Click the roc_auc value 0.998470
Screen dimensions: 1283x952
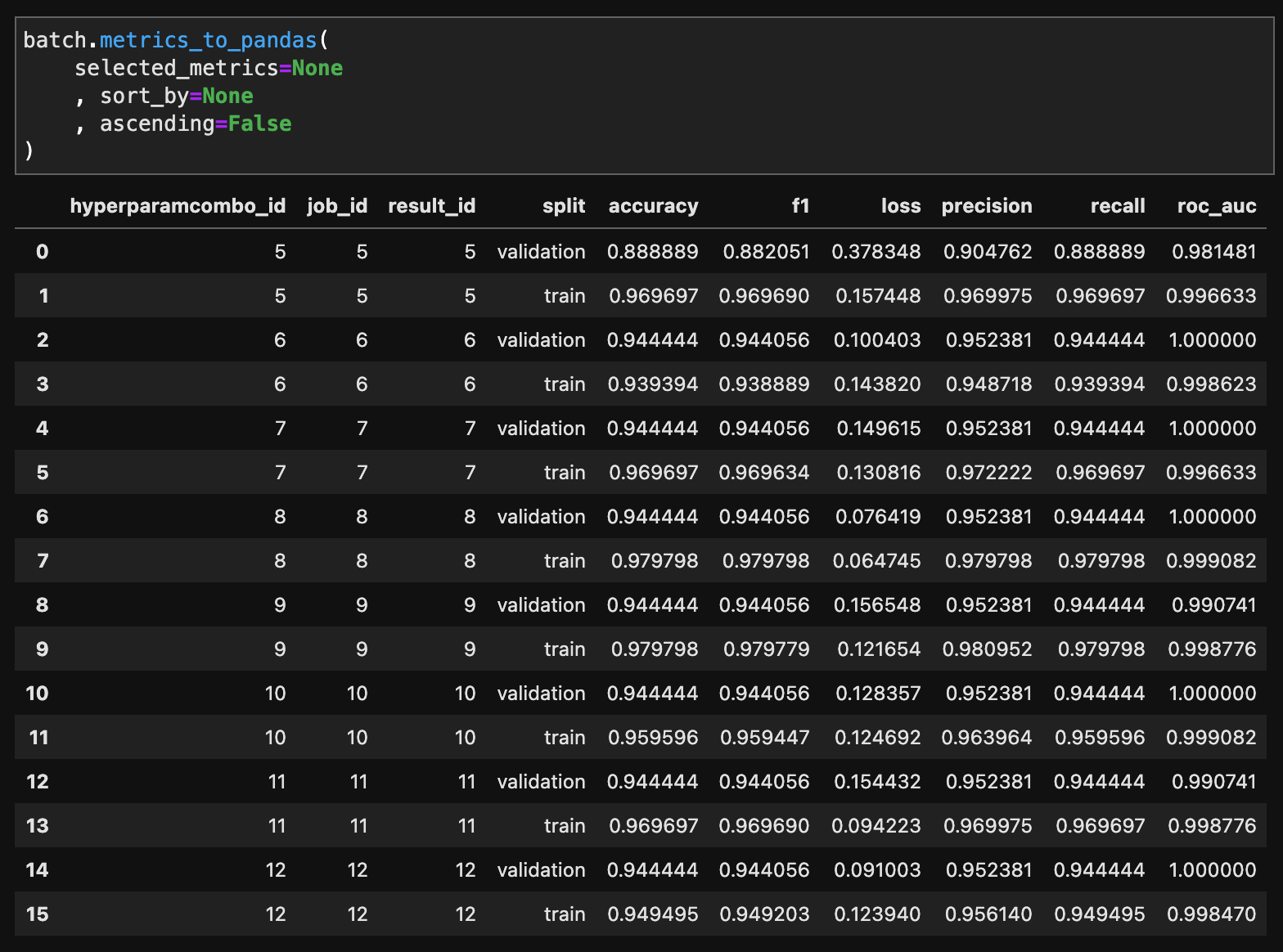[1211, 914]
